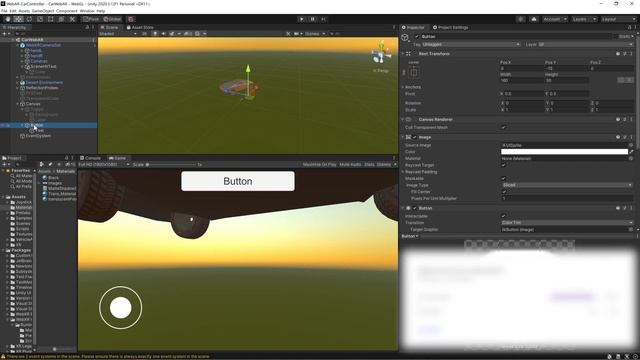Open the Layers dropdown
The image size is (640, 360).
(x=584, y=19)
